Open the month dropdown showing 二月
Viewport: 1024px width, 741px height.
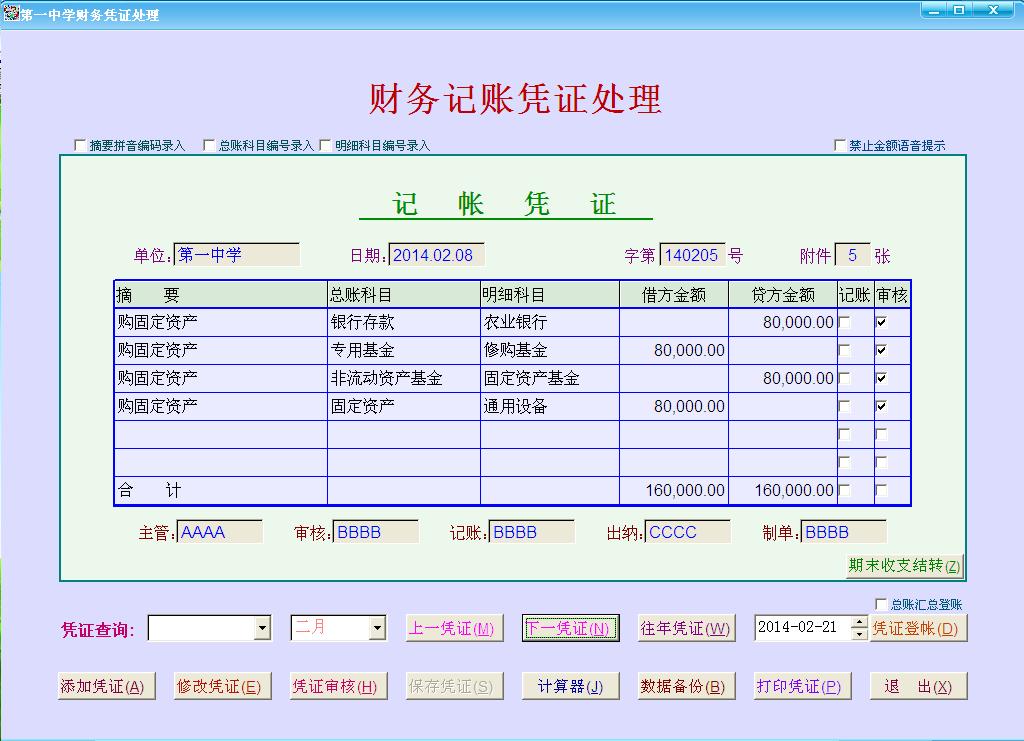point(378,628)
